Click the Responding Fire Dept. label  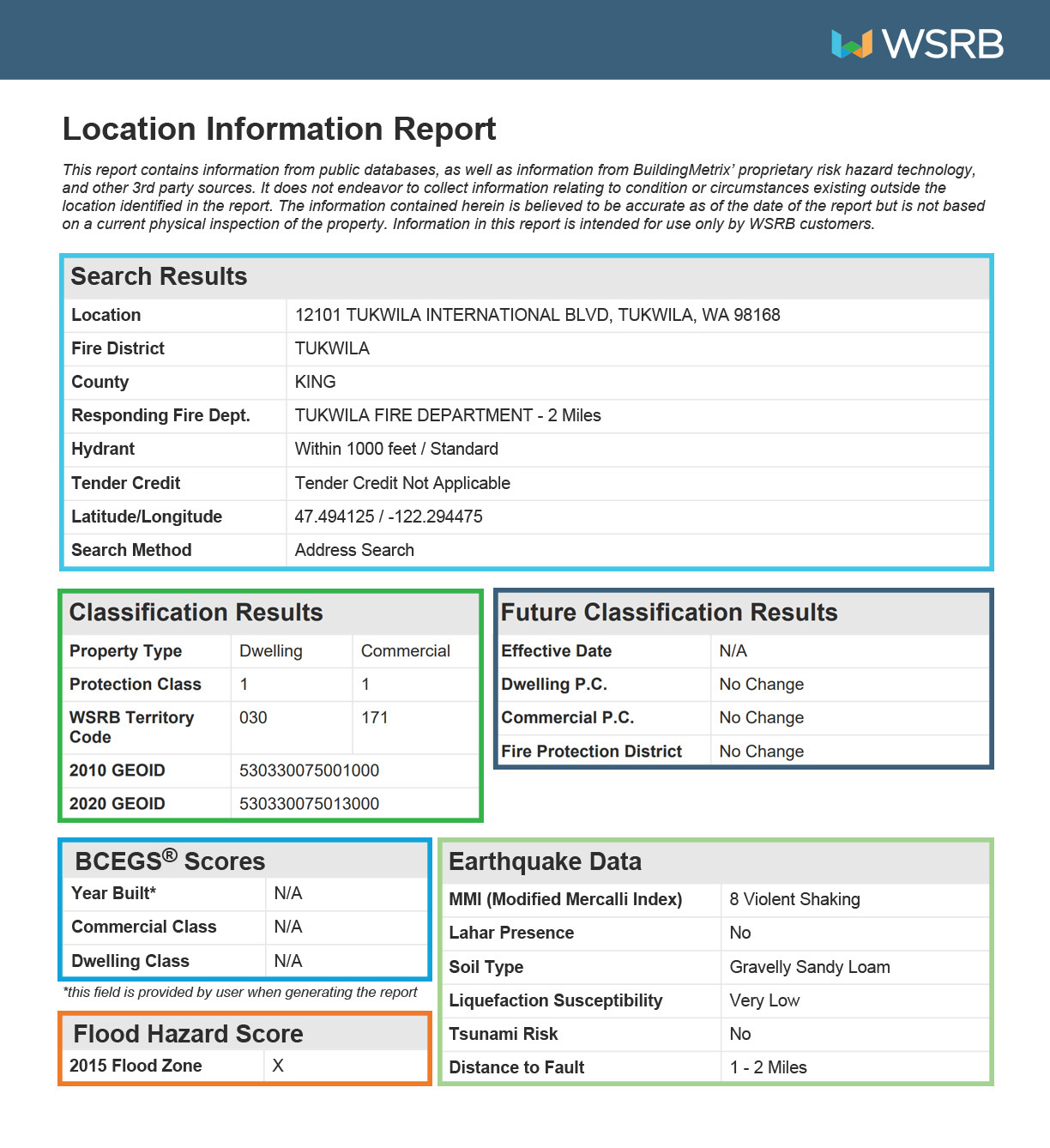(x=160, y=415)
